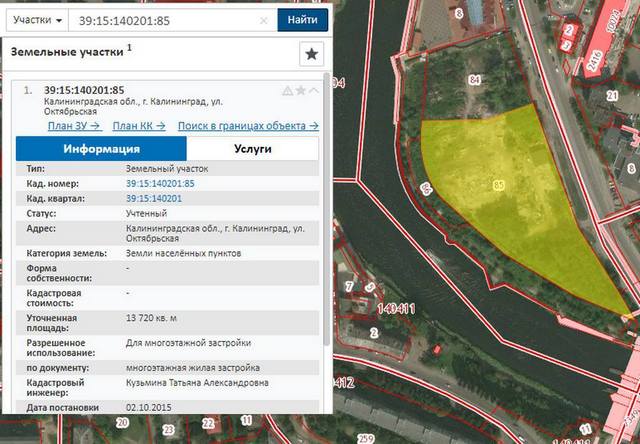Open cadastral quarter 39:15:140201 link
The image size is (640, 444).
(154, 199)
